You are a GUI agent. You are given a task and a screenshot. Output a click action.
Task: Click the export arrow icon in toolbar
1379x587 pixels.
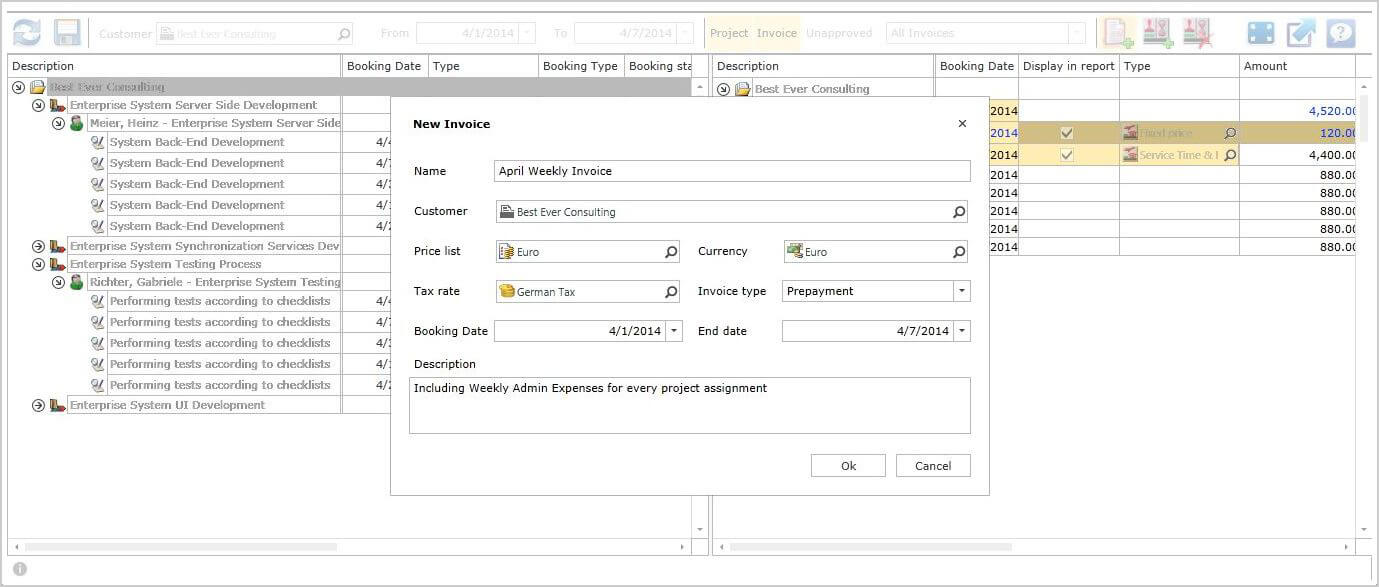pyautogui.click(x=1301, y=33)
